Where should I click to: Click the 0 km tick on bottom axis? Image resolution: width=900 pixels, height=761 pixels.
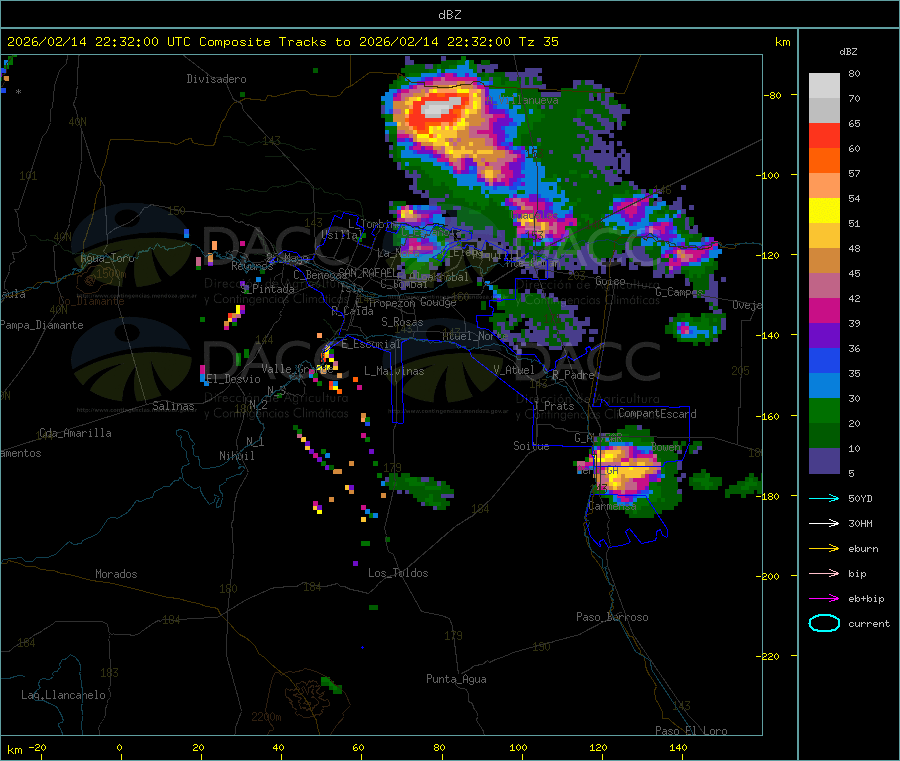[119, 747]
